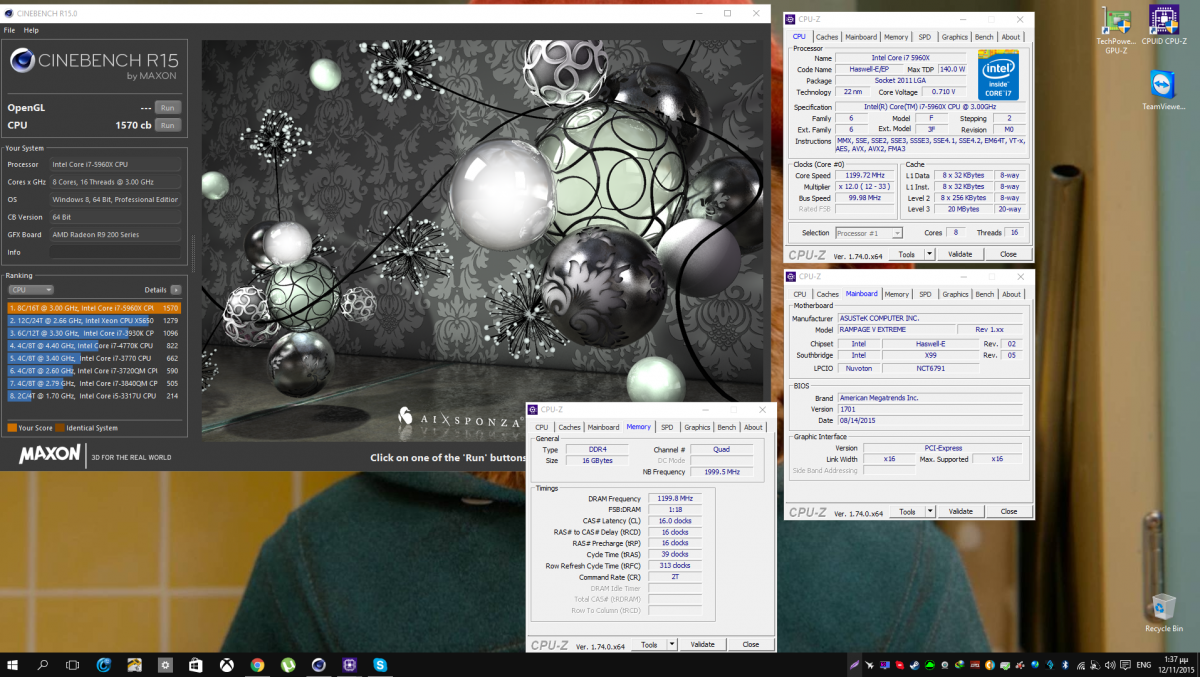Click Close button in CPU-Z Memory window
The height and width of the screenshot is (677, 1200).
click(751, 644)
